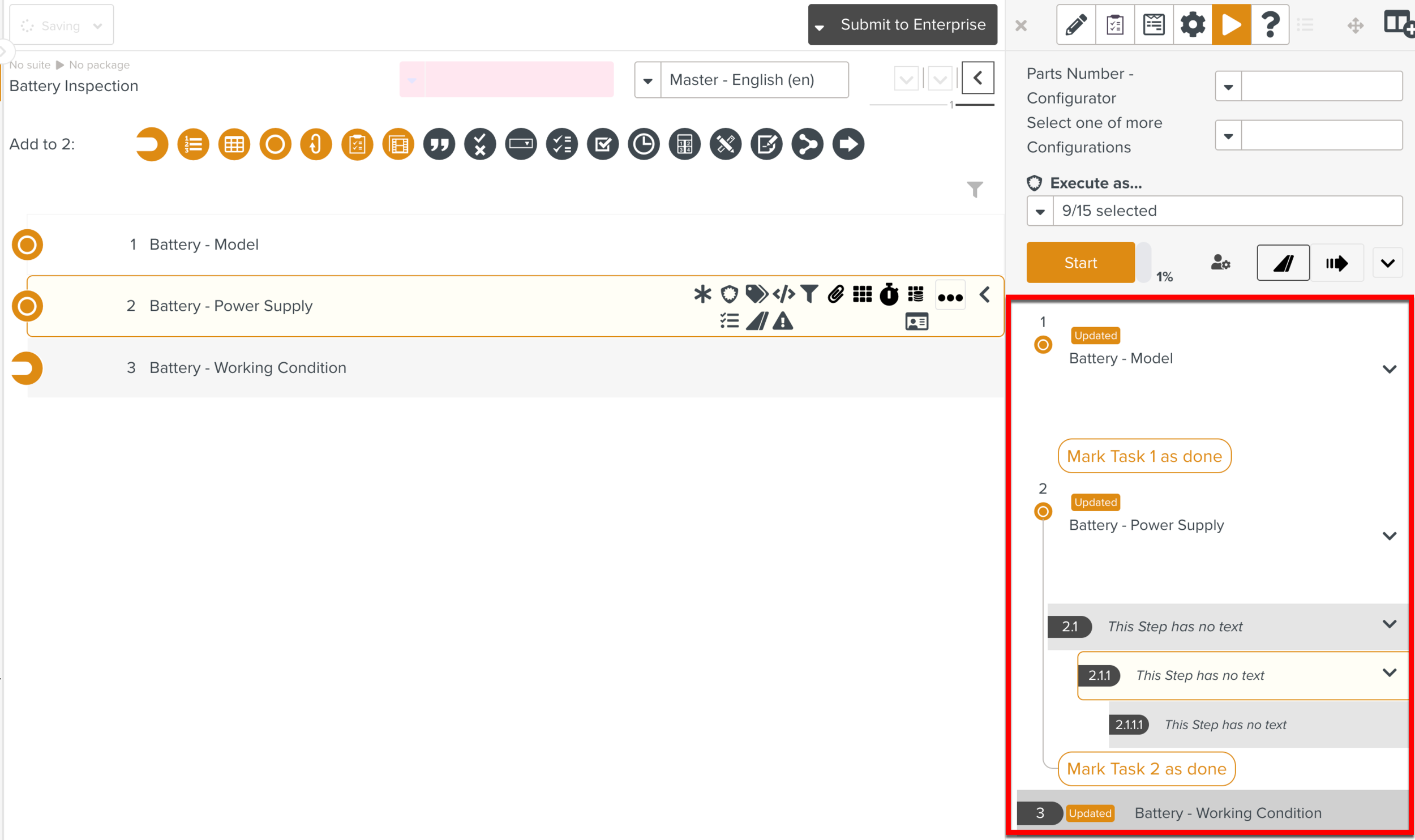Click Mark Task 2 as done
1415x840 pixels.
(1146, 769)
